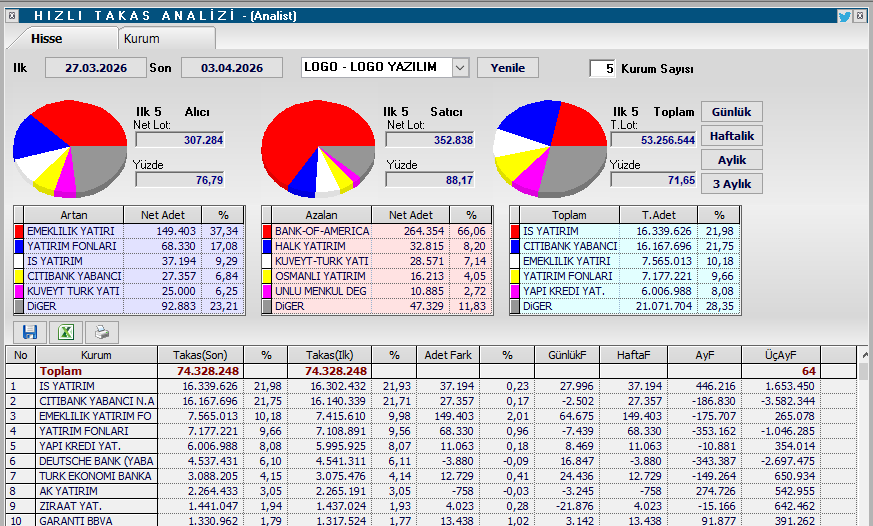Click the Toplam header in top-right table
Image resolution: width=873 pixels, height=526 pixels.
click(569, 215)
